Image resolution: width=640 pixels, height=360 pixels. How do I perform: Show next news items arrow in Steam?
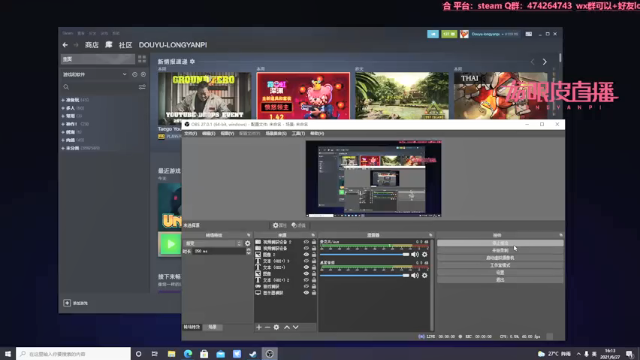coord(544,62)
